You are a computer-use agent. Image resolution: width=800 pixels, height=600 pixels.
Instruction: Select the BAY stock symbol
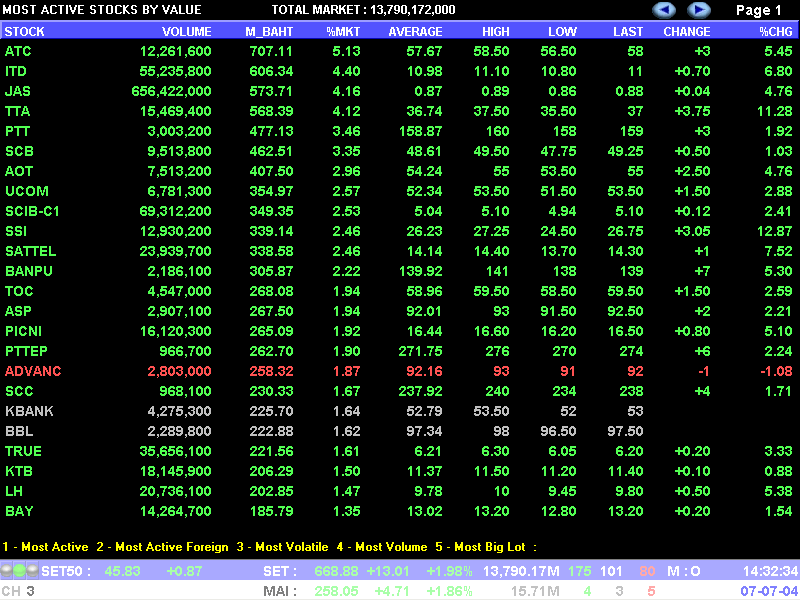click(19, 511)
